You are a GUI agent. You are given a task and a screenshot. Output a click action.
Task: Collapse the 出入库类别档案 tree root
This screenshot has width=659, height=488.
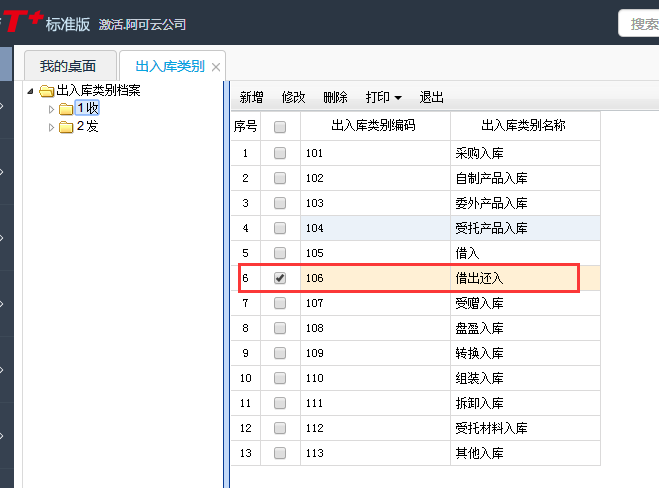31,91
